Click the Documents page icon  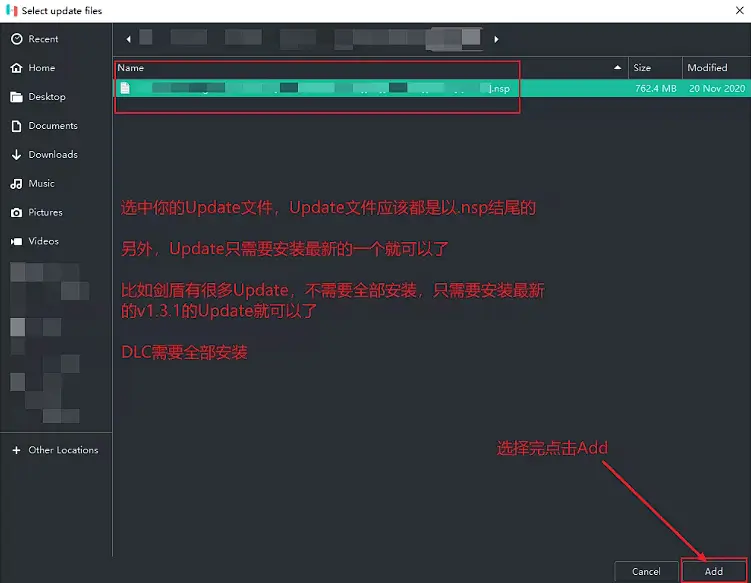tap(16, 126)
